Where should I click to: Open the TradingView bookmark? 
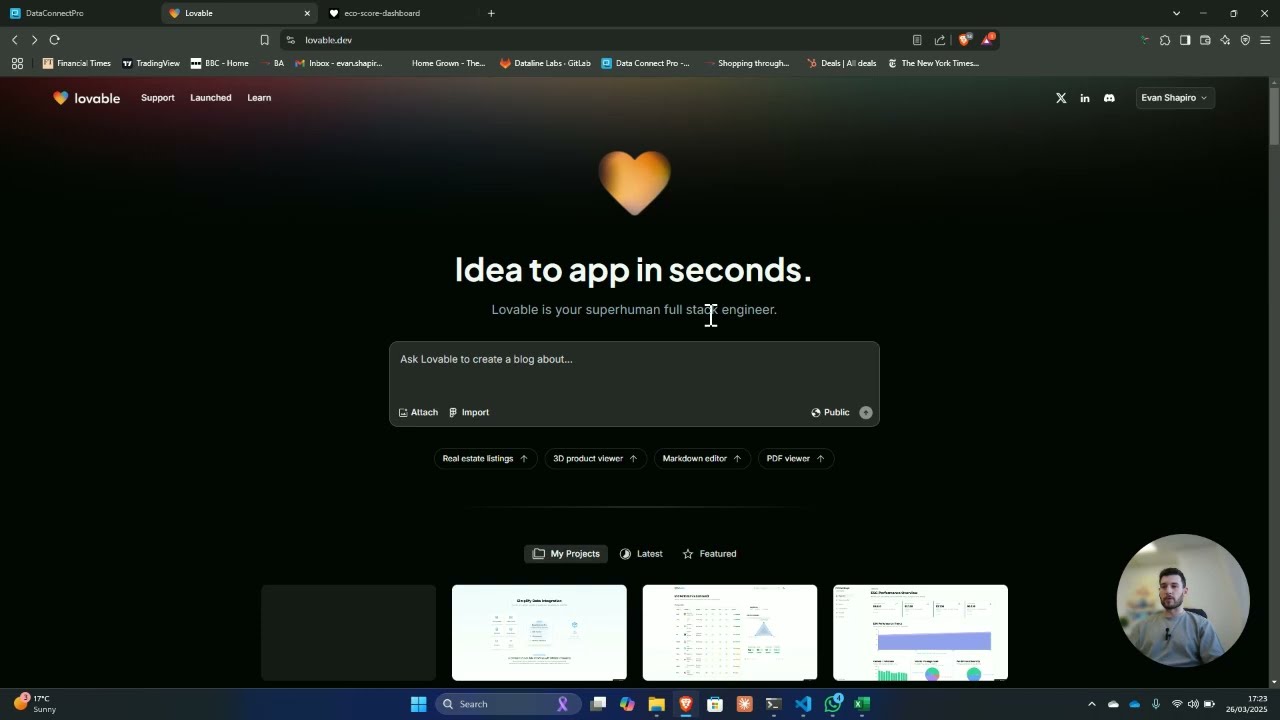(151, 63)
